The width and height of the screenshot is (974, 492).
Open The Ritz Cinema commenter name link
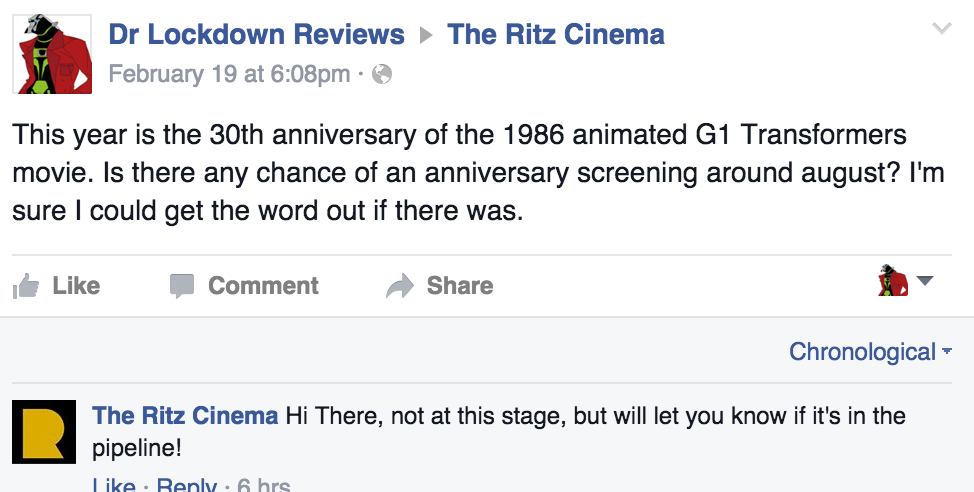[185, 415]
